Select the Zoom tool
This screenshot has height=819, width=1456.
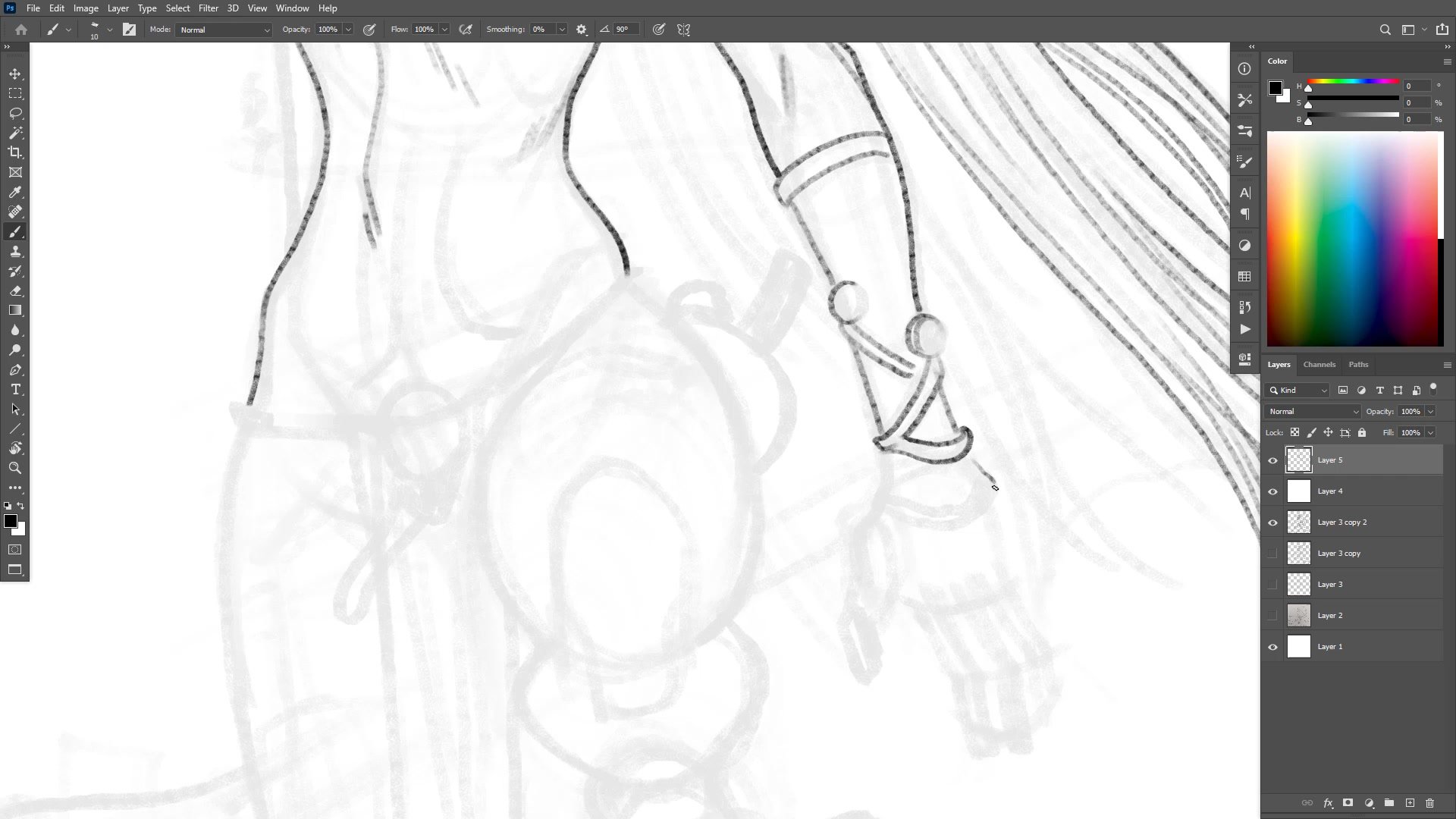(15, 468)
